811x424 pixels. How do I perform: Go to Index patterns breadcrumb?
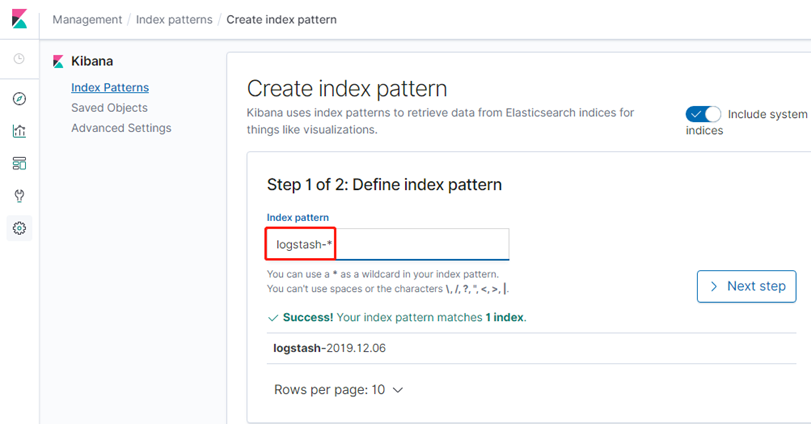(174, 20)
